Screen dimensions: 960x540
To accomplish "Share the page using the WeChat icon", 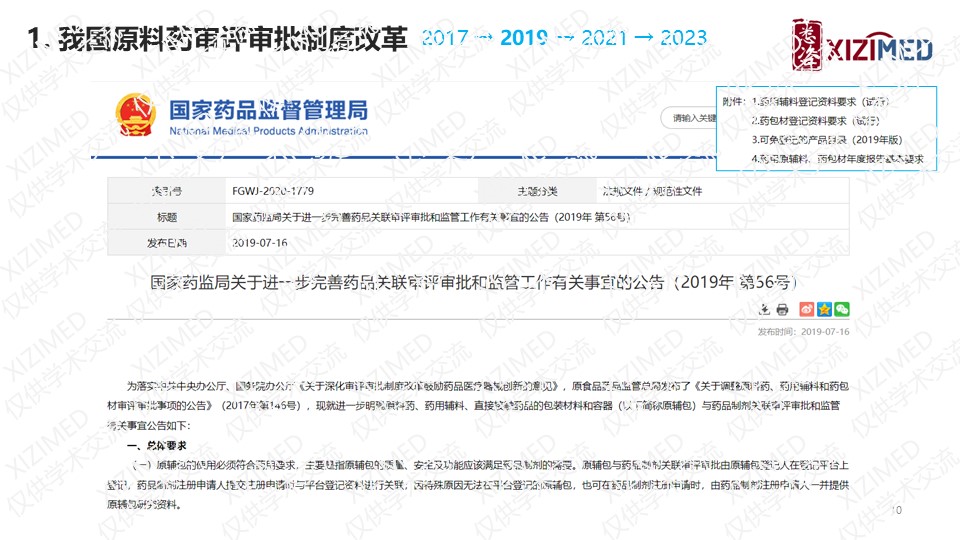I will click(x=842, y=309).
